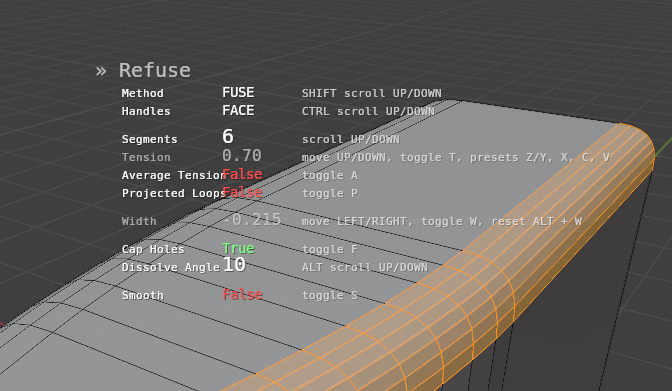
Task: Click the Width value -0.215
Action: pyautogui.click(x=252, y=220)
